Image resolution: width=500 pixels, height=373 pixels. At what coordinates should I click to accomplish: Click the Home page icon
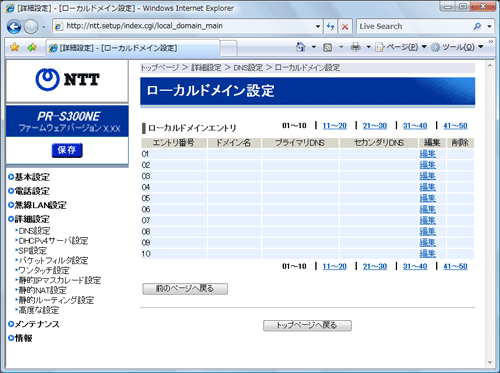click(x=301, y=47)
